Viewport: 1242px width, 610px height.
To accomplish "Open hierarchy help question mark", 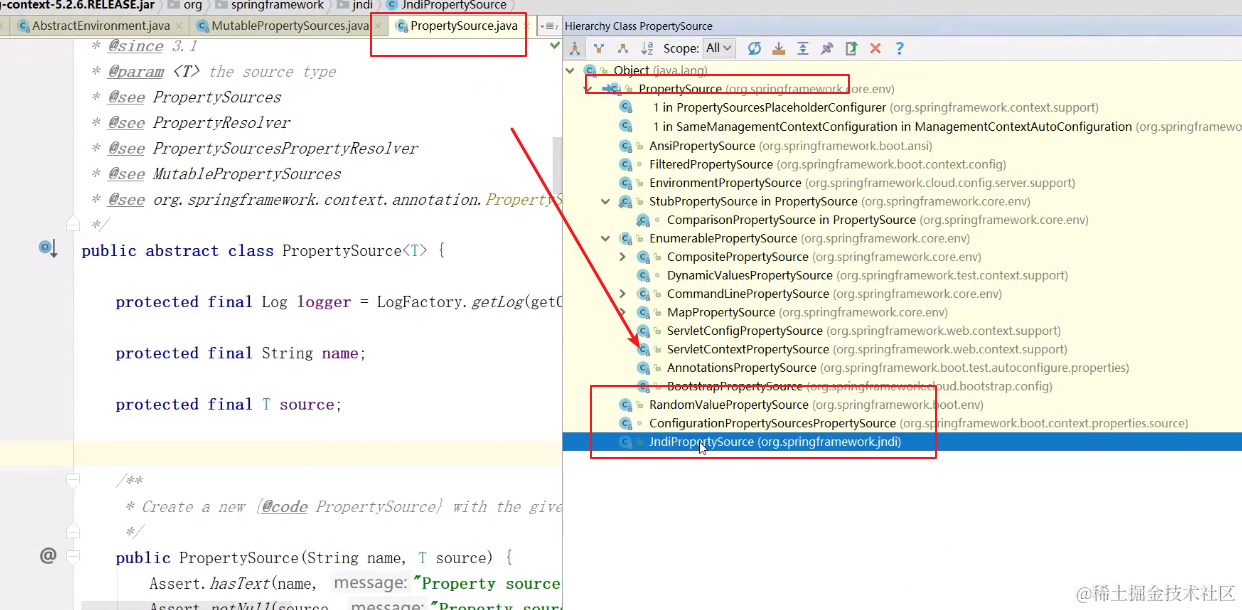I will pos(899,48).
